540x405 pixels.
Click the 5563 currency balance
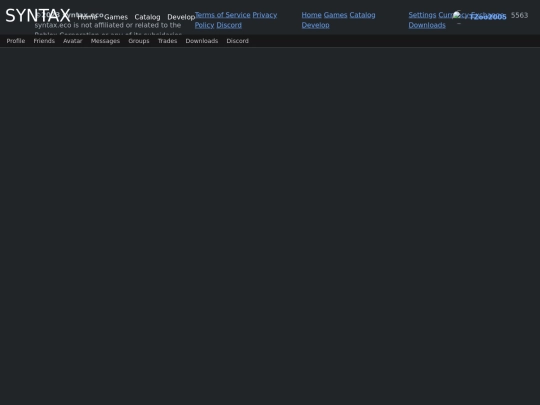click(519, 15)
